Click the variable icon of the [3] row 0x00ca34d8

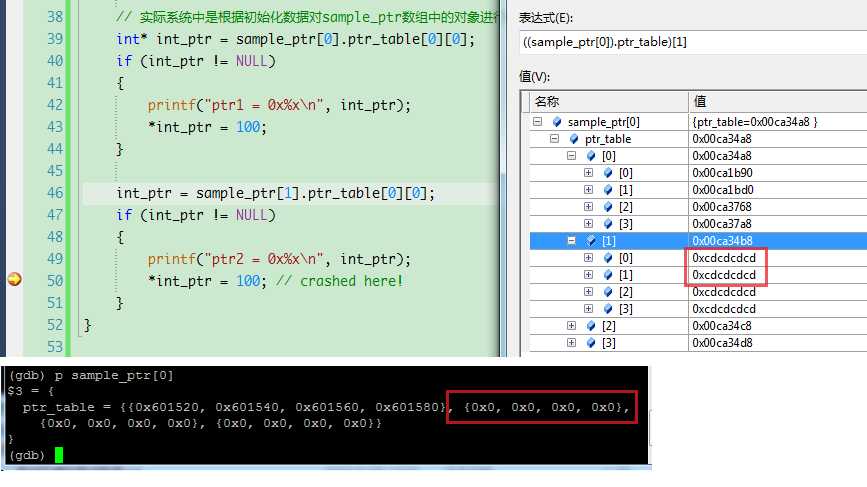tap(591, 343)
